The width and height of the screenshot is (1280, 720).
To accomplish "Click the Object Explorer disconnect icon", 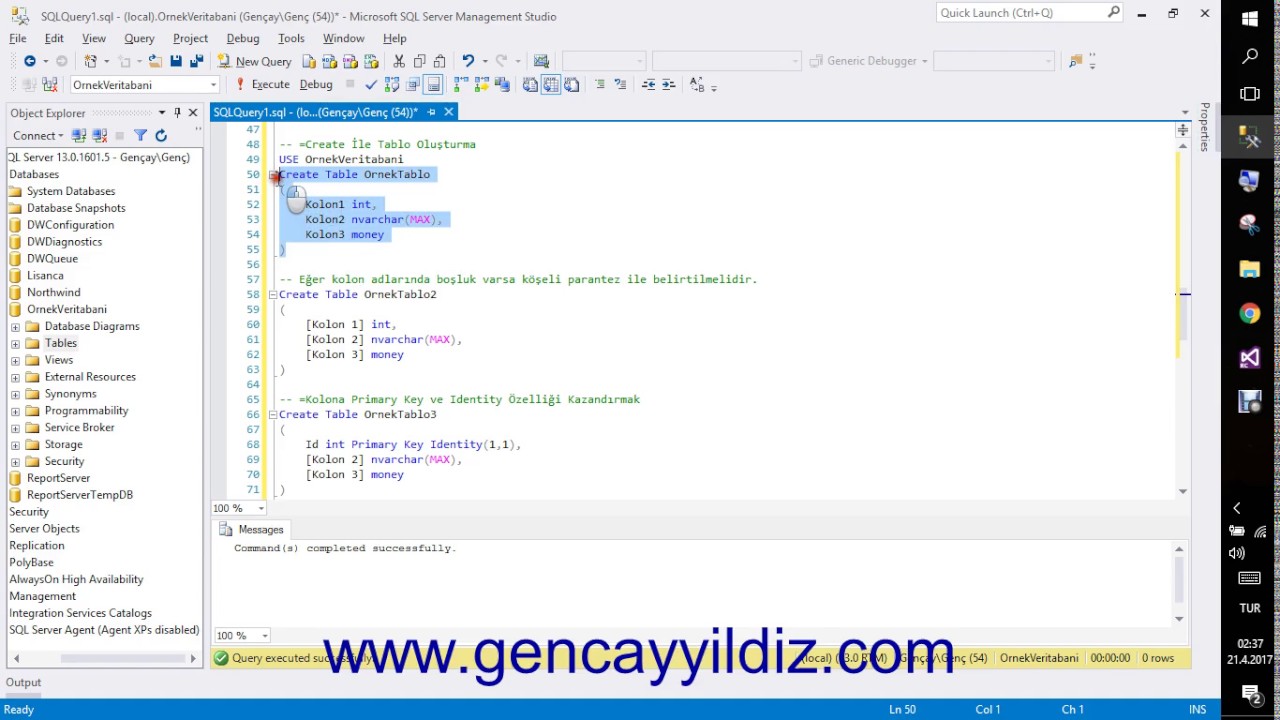I will (99, 135).
